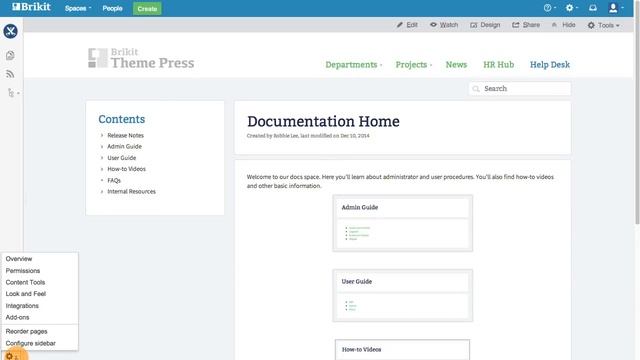
Task: Open the notifications inbox icon
Action: click(x=593, y=8)
